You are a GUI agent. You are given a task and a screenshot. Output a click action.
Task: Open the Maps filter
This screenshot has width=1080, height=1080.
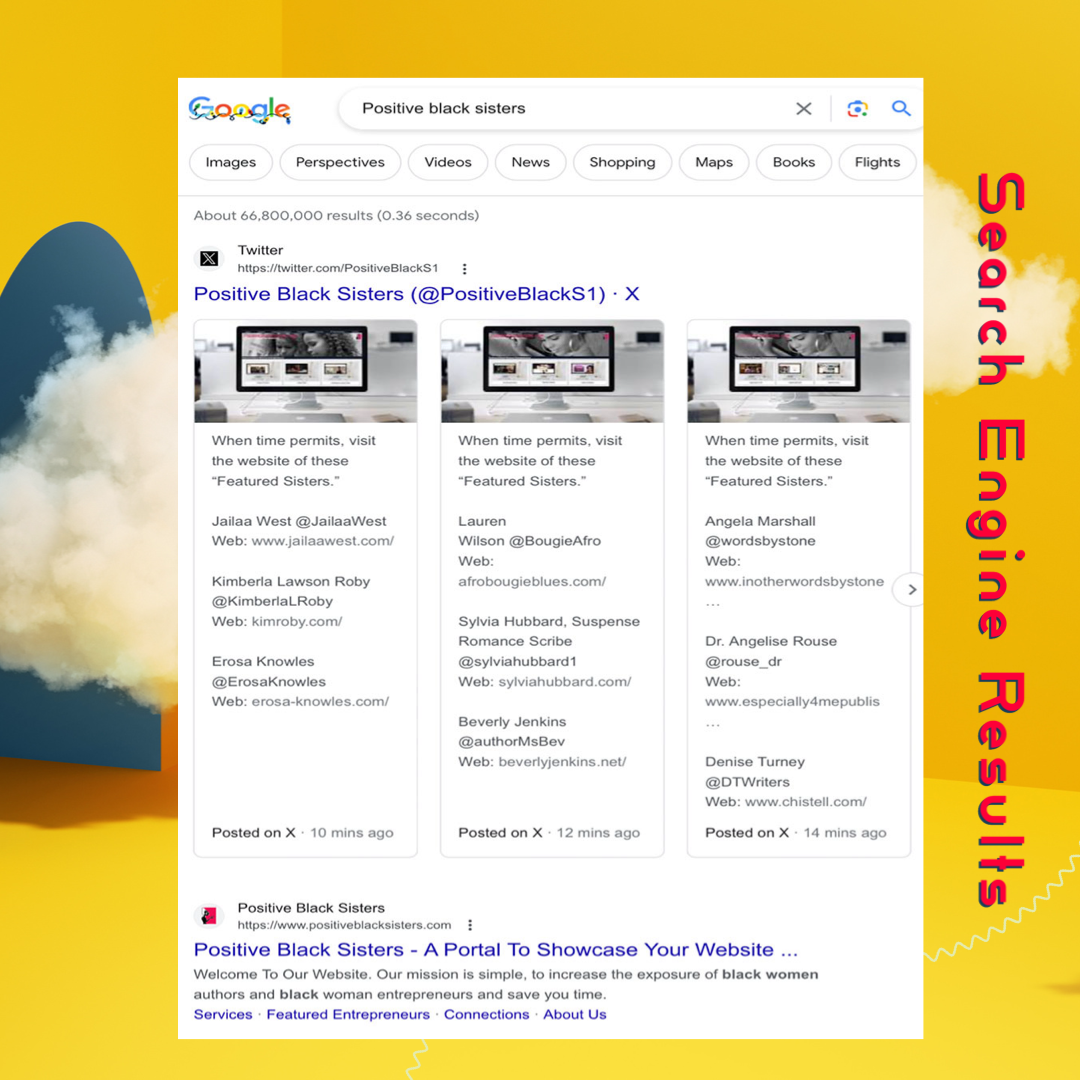click(714, 163)
